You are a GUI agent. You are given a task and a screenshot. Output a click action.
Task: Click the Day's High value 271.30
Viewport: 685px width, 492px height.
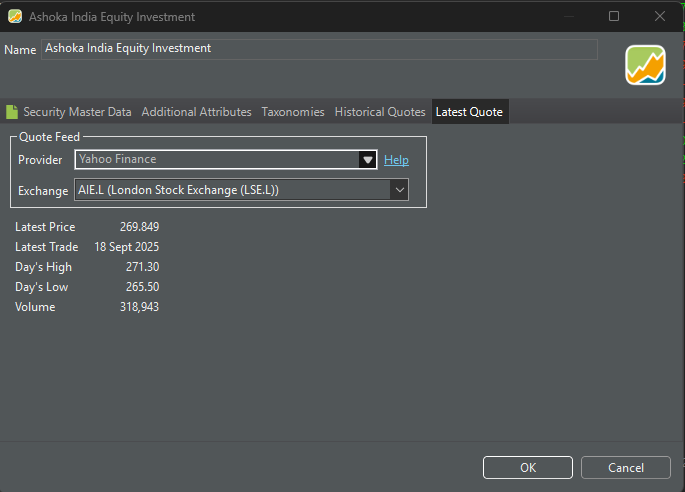tap(142, 267)
